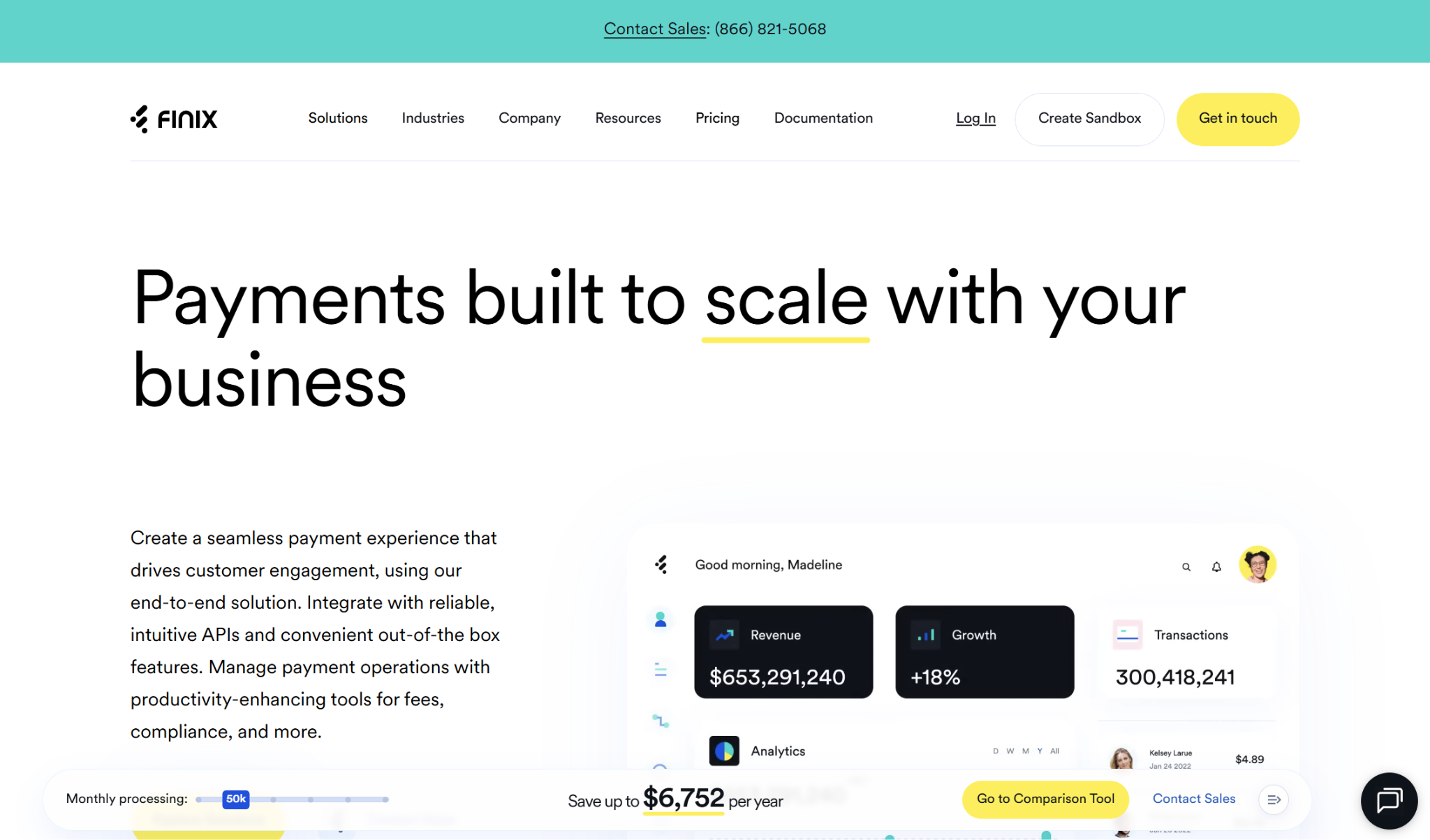1430x840 pixels.
Task: Click the last stop on Monthly processing slider
Action: pyautogui.click(x=385, y=800)
